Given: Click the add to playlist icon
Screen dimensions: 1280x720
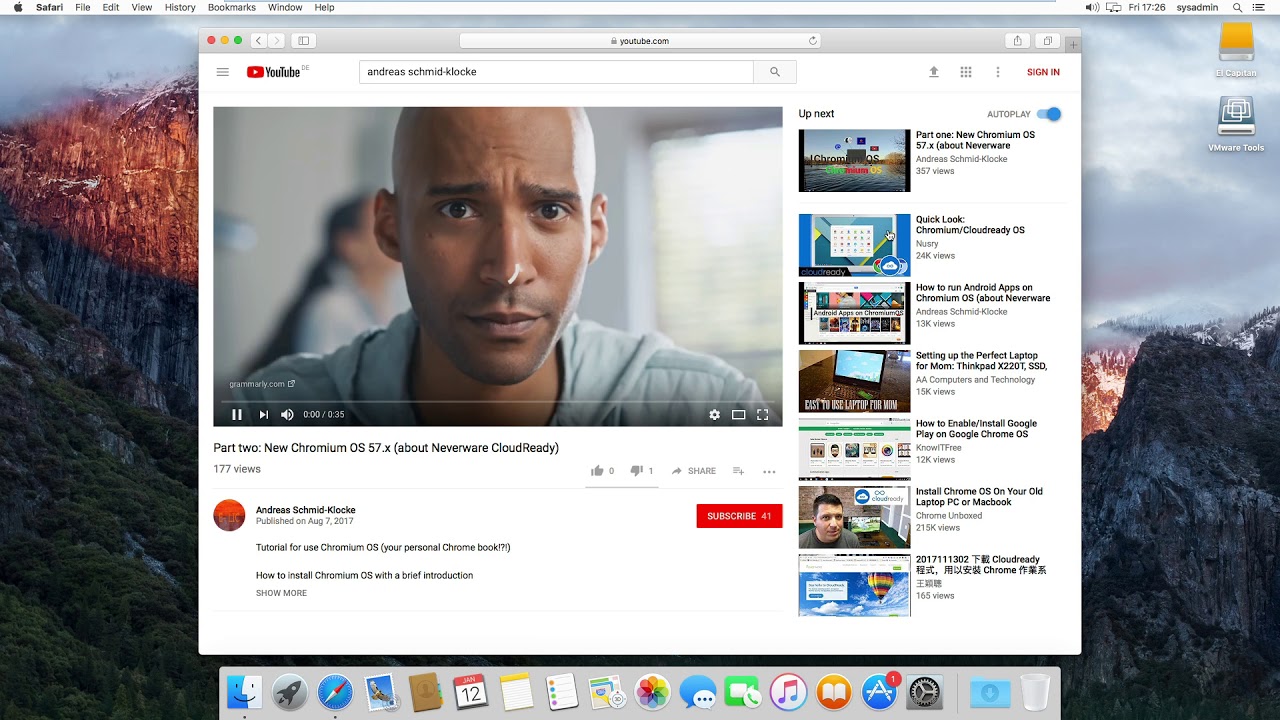Looking at the screenshot, I should point(738,471).
